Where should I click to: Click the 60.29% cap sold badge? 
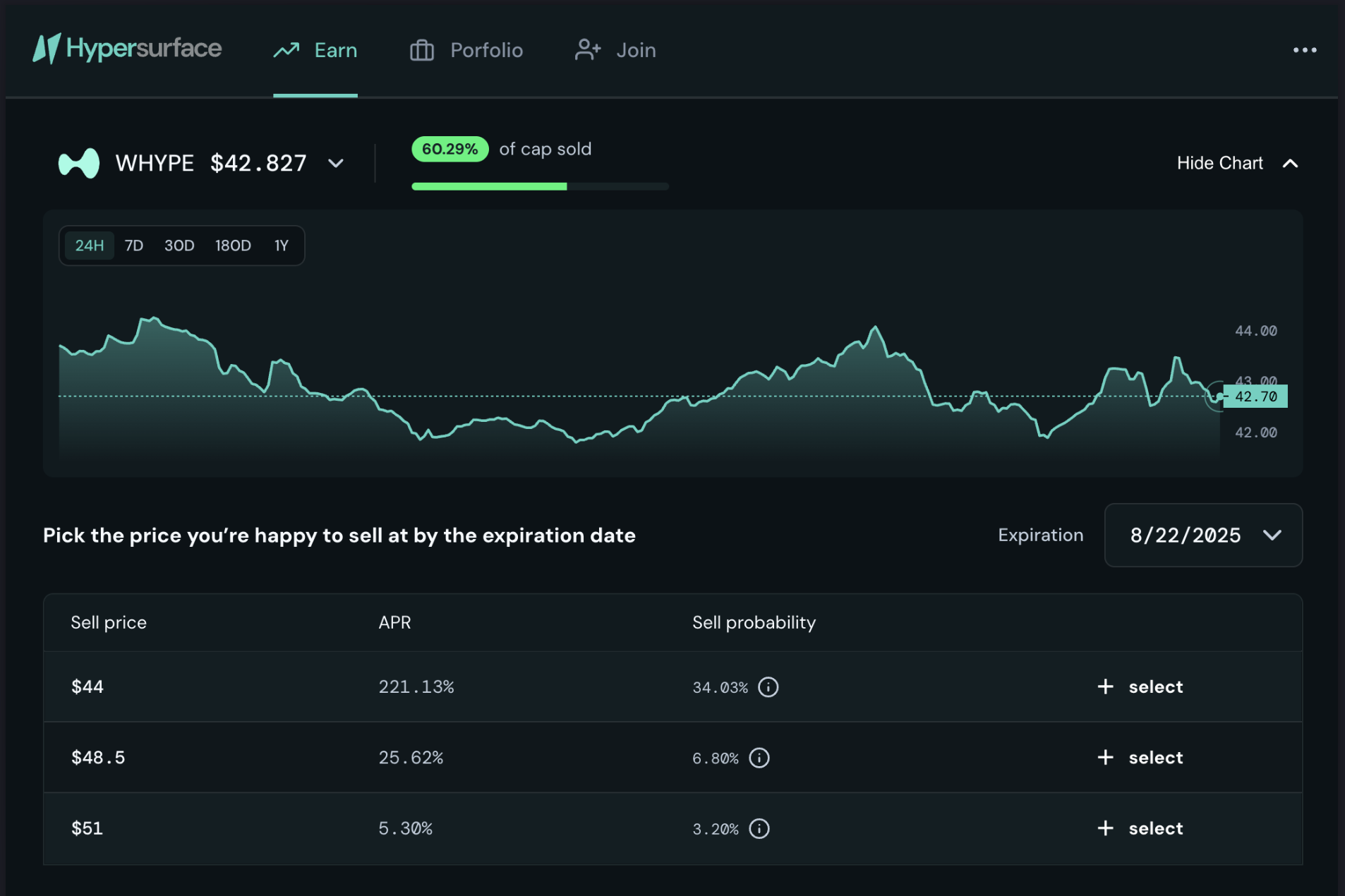point(450,149)
